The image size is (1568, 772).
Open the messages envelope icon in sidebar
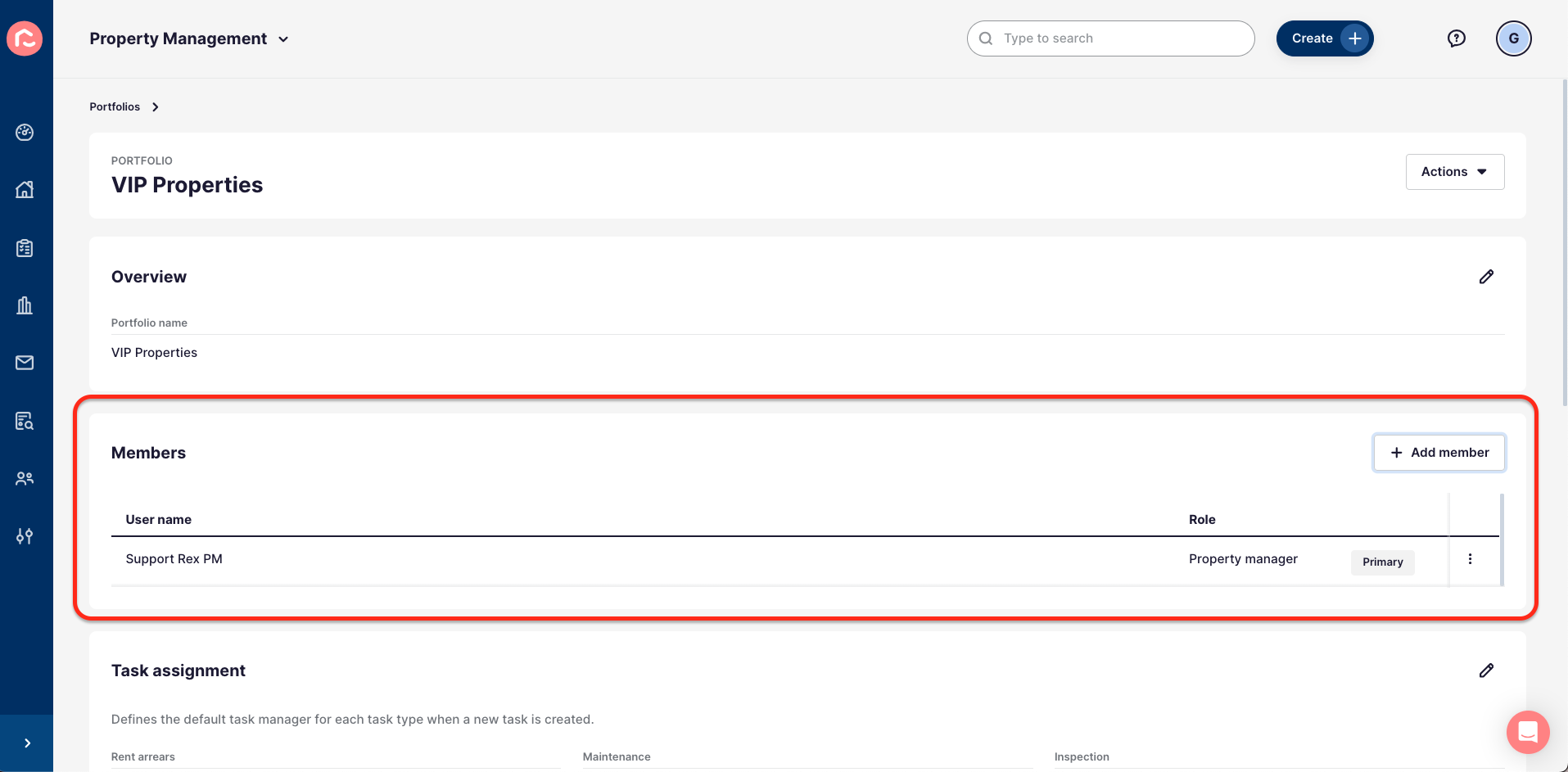point(25,363)
